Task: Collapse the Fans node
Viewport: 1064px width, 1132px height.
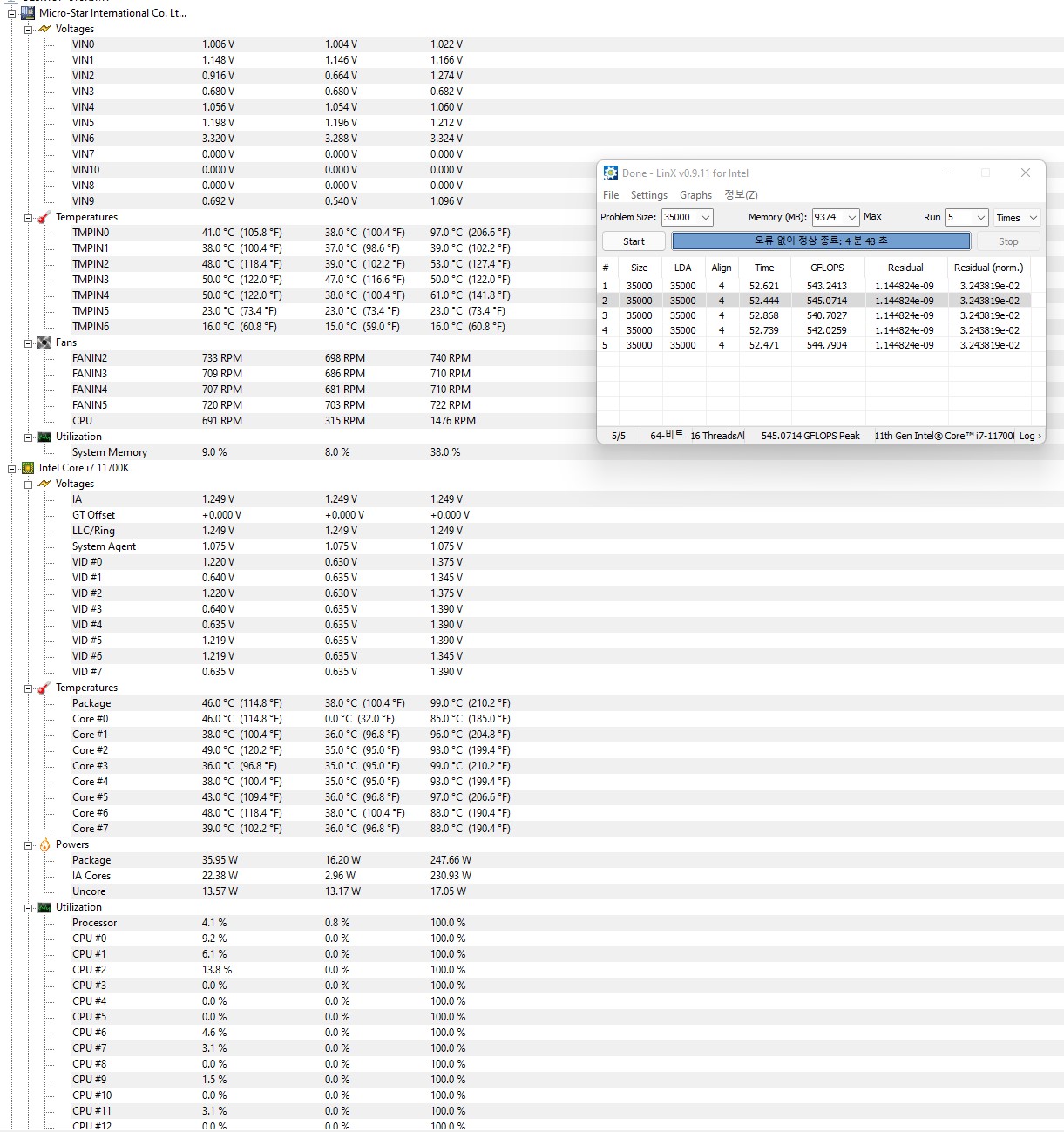Action: pyautogui.click(x=28, y=342)
